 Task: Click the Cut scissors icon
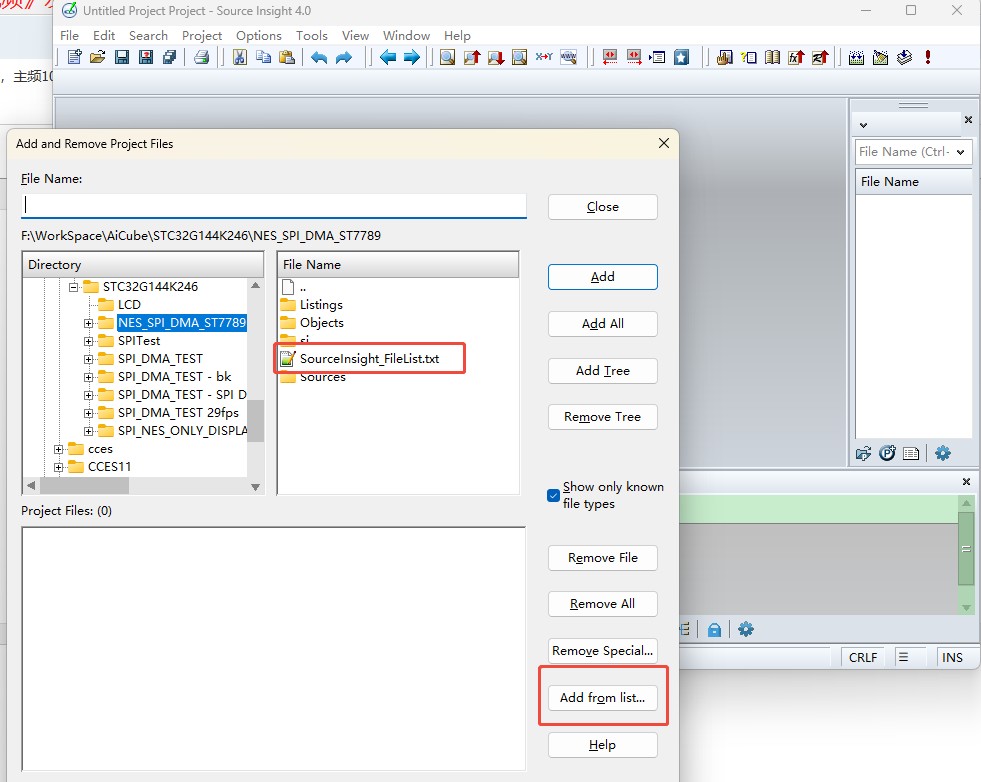coord(240,58)
